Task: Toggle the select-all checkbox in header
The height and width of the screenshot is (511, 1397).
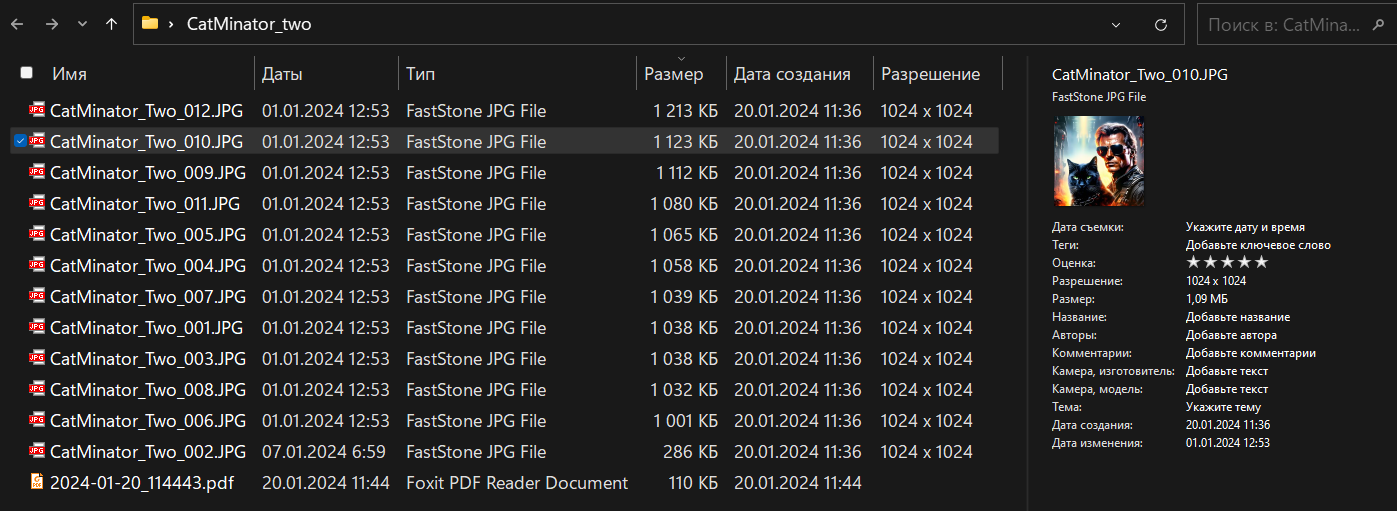Action: tap(26, 73)
